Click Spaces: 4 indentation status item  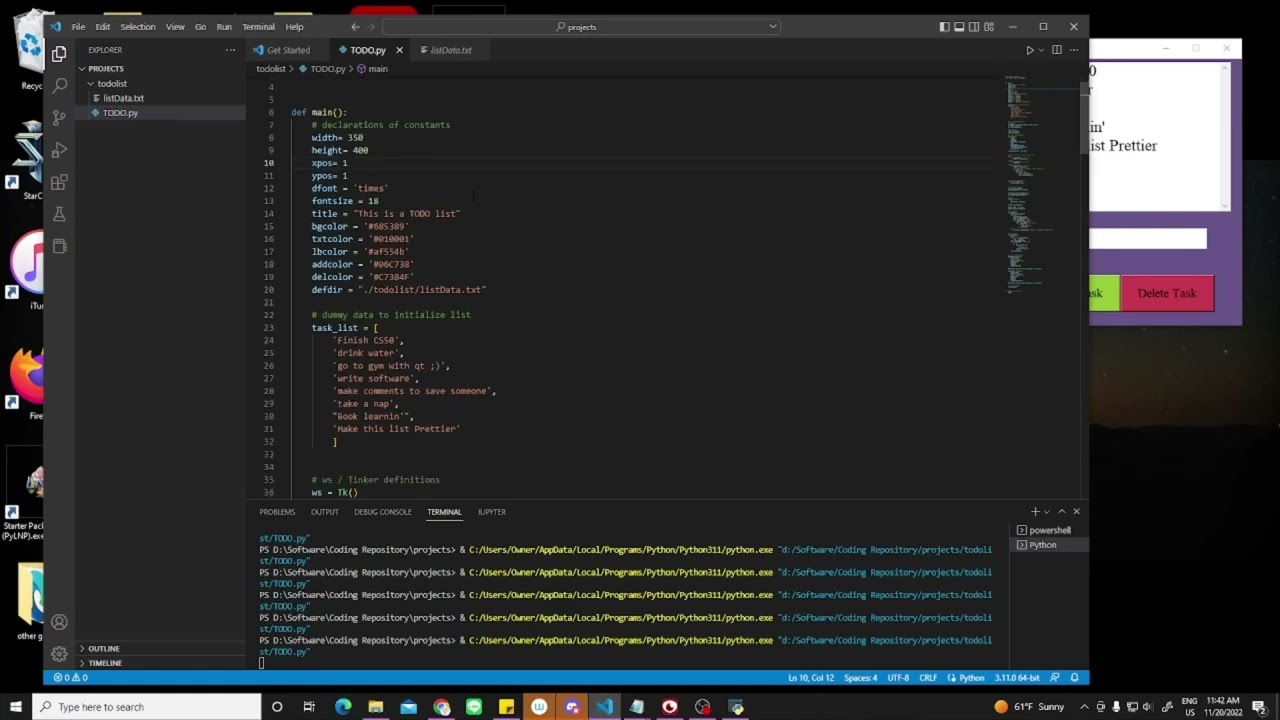click(x=860, y=678)
